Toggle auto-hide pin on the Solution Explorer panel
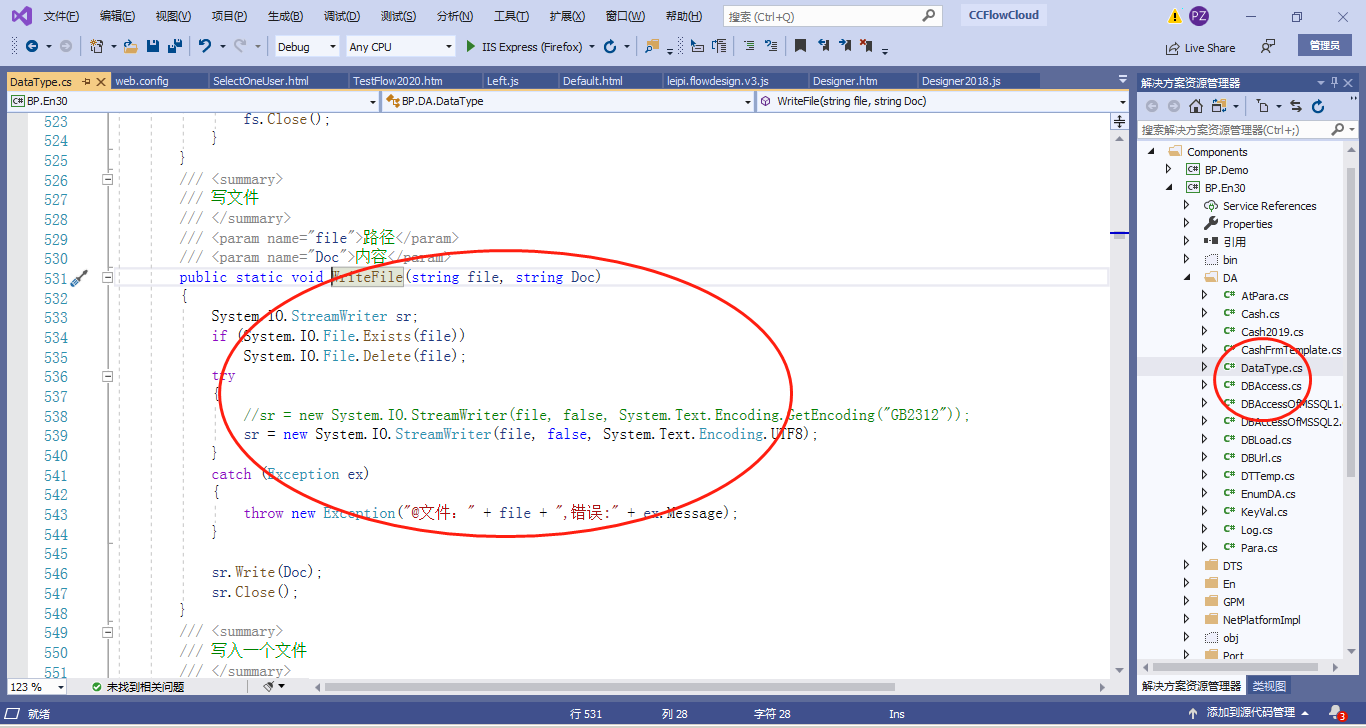The width and height of the screenshot is (1366, 728). [1335, 82]
